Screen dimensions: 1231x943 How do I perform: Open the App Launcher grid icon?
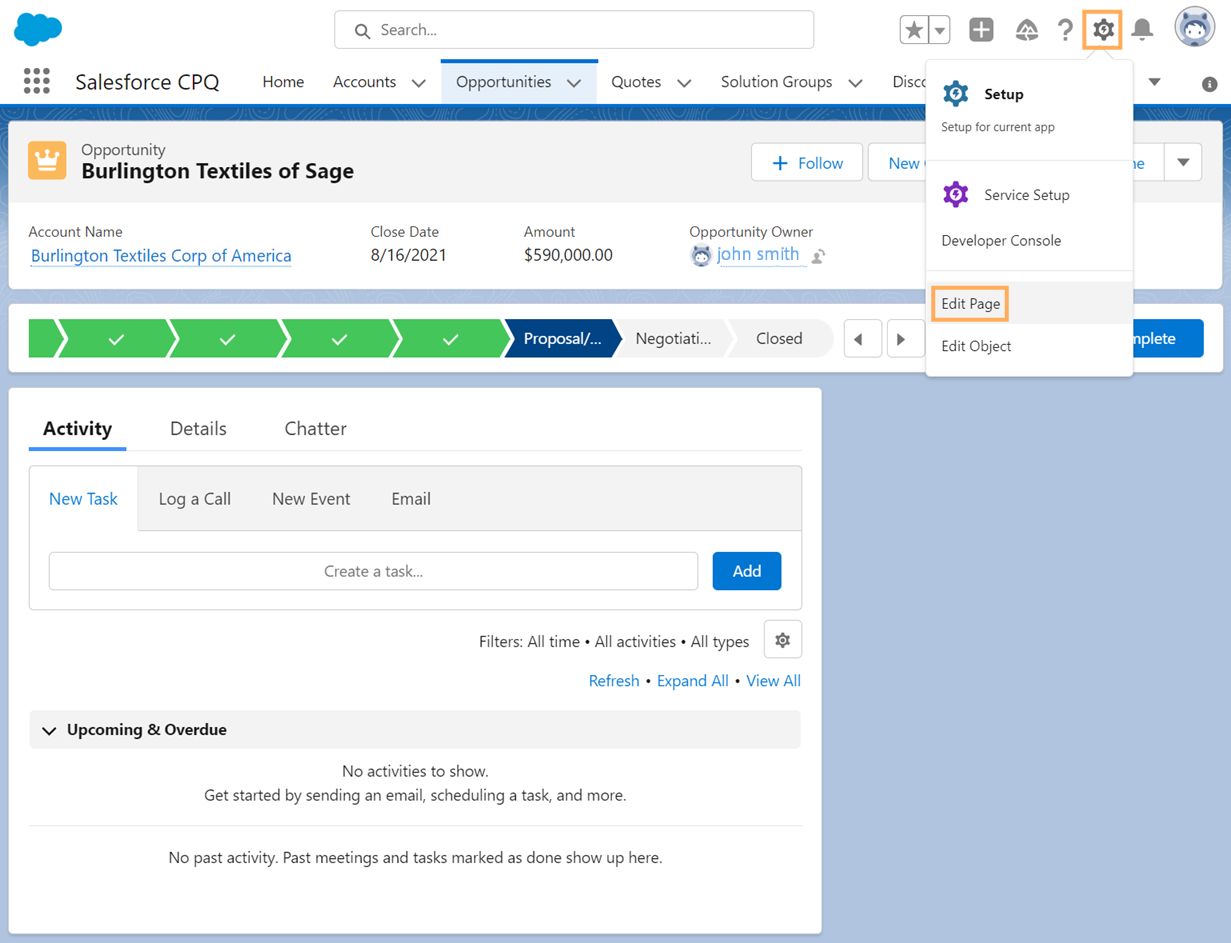tap(37, 81)
